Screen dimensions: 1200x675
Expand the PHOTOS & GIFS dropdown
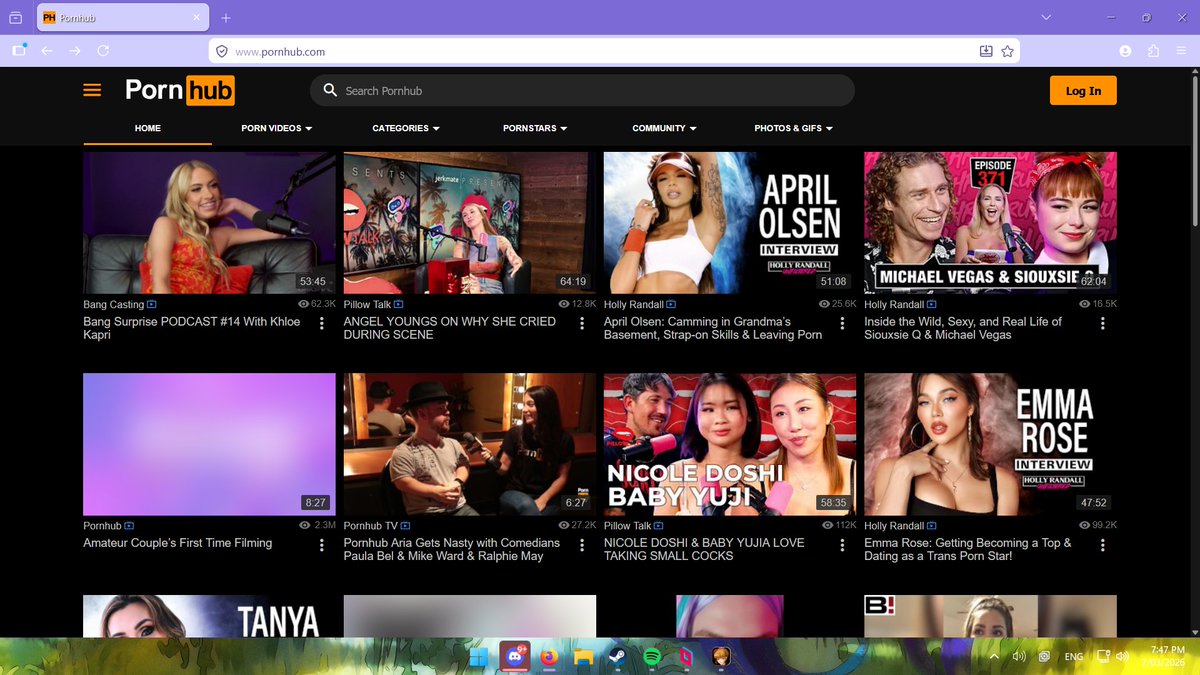coord(794,128)
